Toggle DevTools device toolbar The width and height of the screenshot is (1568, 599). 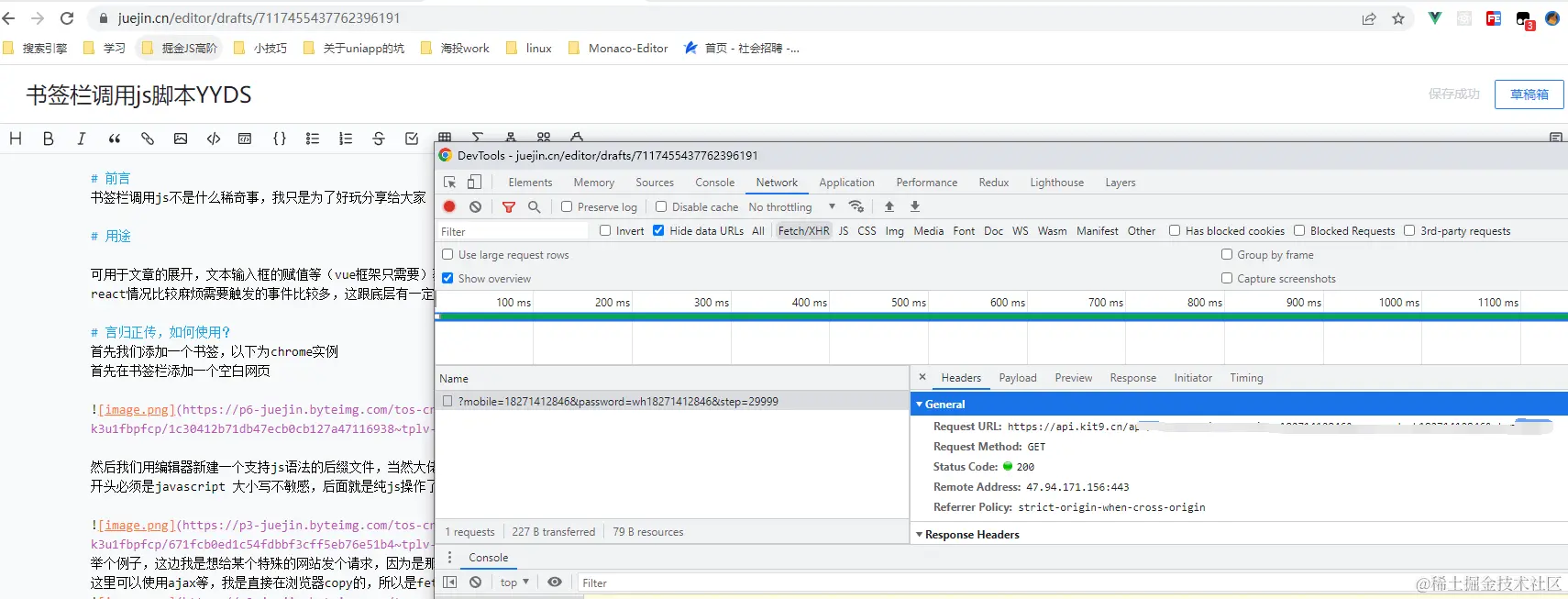pos(474,183)
